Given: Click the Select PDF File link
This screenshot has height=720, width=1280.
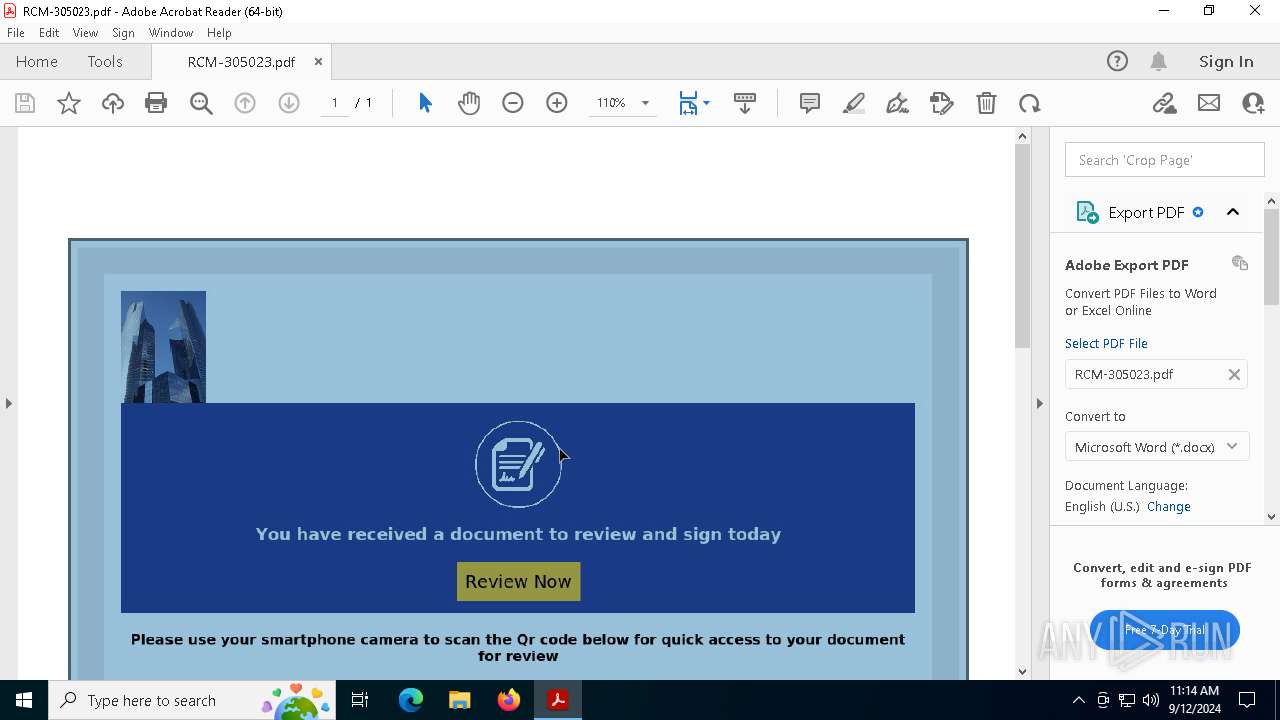Looking at the screenshot, I should 1106,343.
